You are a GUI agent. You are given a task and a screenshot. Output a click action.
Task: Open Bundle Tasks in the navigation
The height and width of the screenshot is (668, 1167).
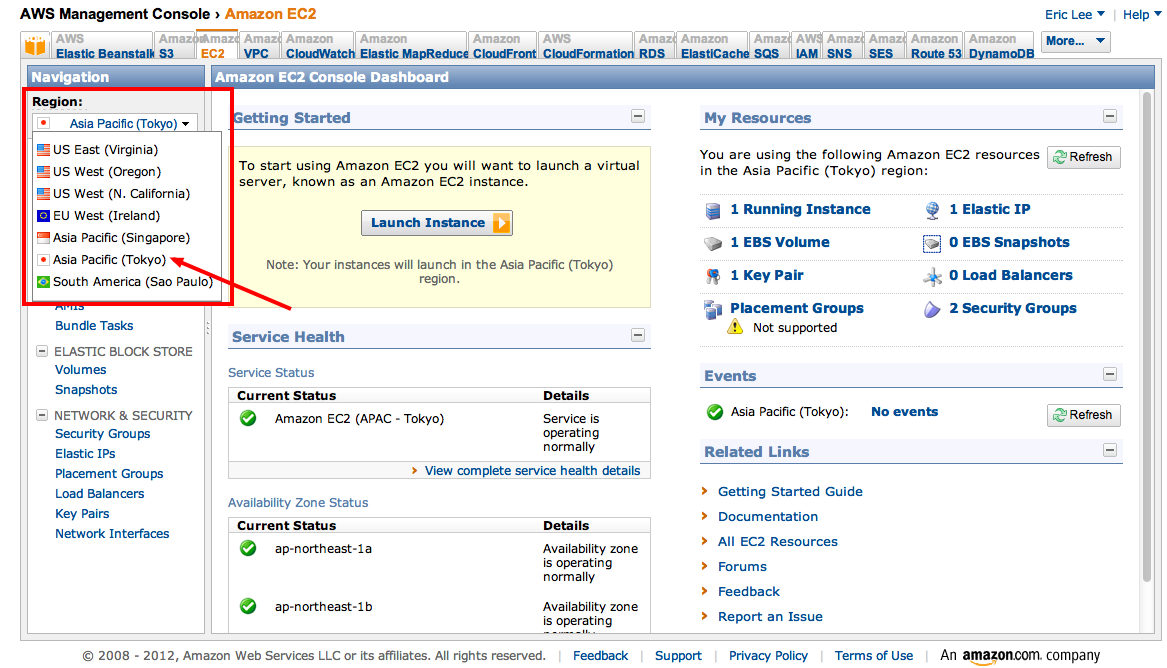coord(94,326)
